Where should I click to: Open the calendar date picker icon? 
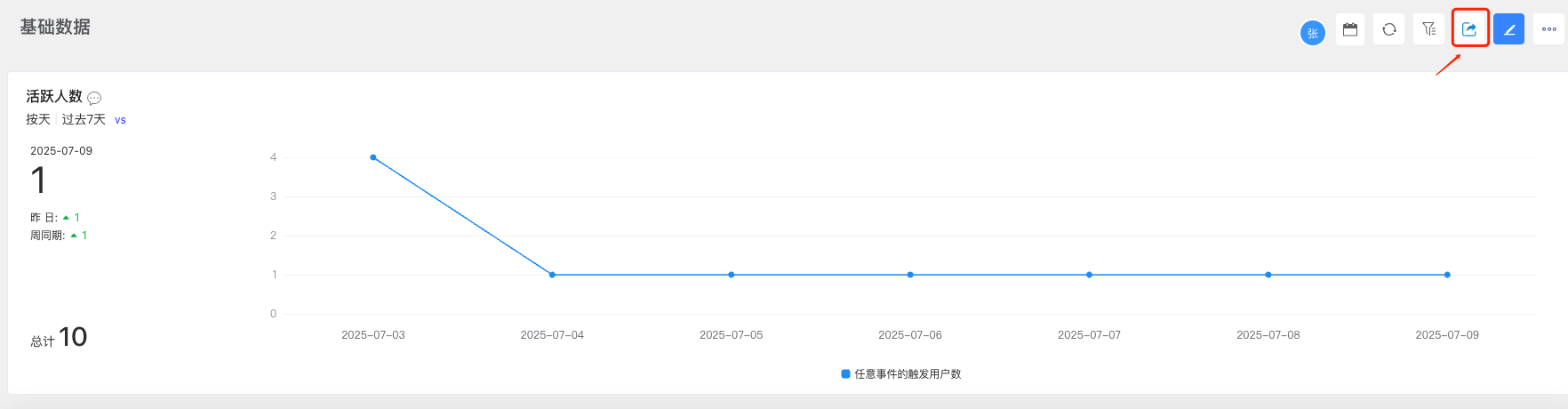tap(1350, 29)
